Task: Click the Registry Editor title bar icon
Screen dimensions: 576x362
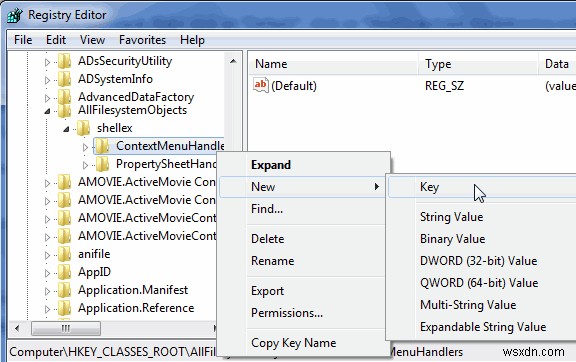Action: (x=15, y=15)
